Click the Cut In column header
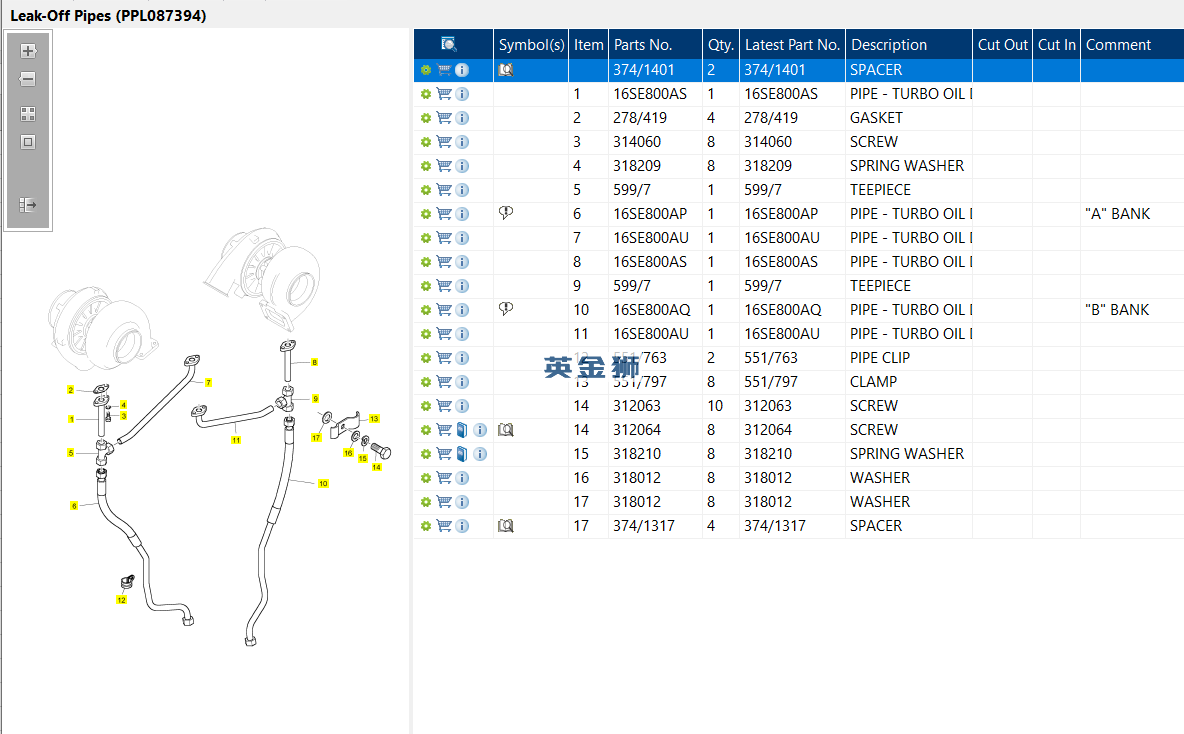The width and height of the screenshot is (1184, 734). (x=1056, y=45)
